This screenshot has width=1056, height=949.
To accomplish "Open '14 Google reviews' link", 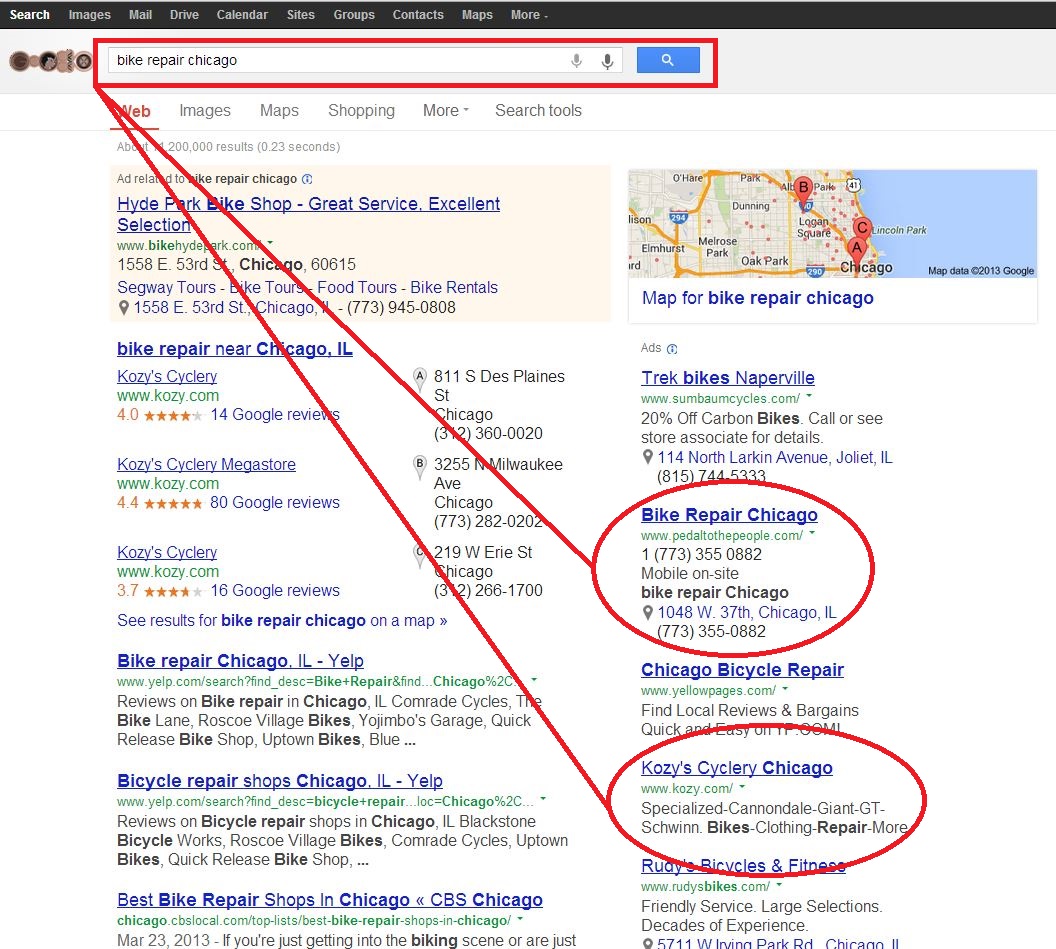I will tap(275, 414).
